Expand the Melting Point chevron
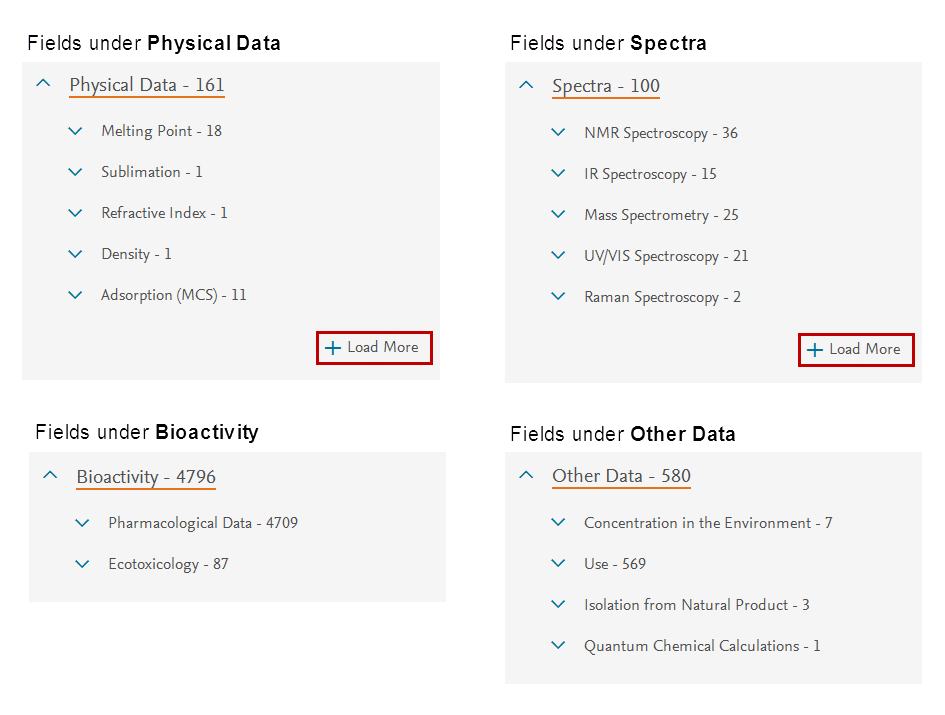This screenshot has width=945, height=715. point(75,131)
